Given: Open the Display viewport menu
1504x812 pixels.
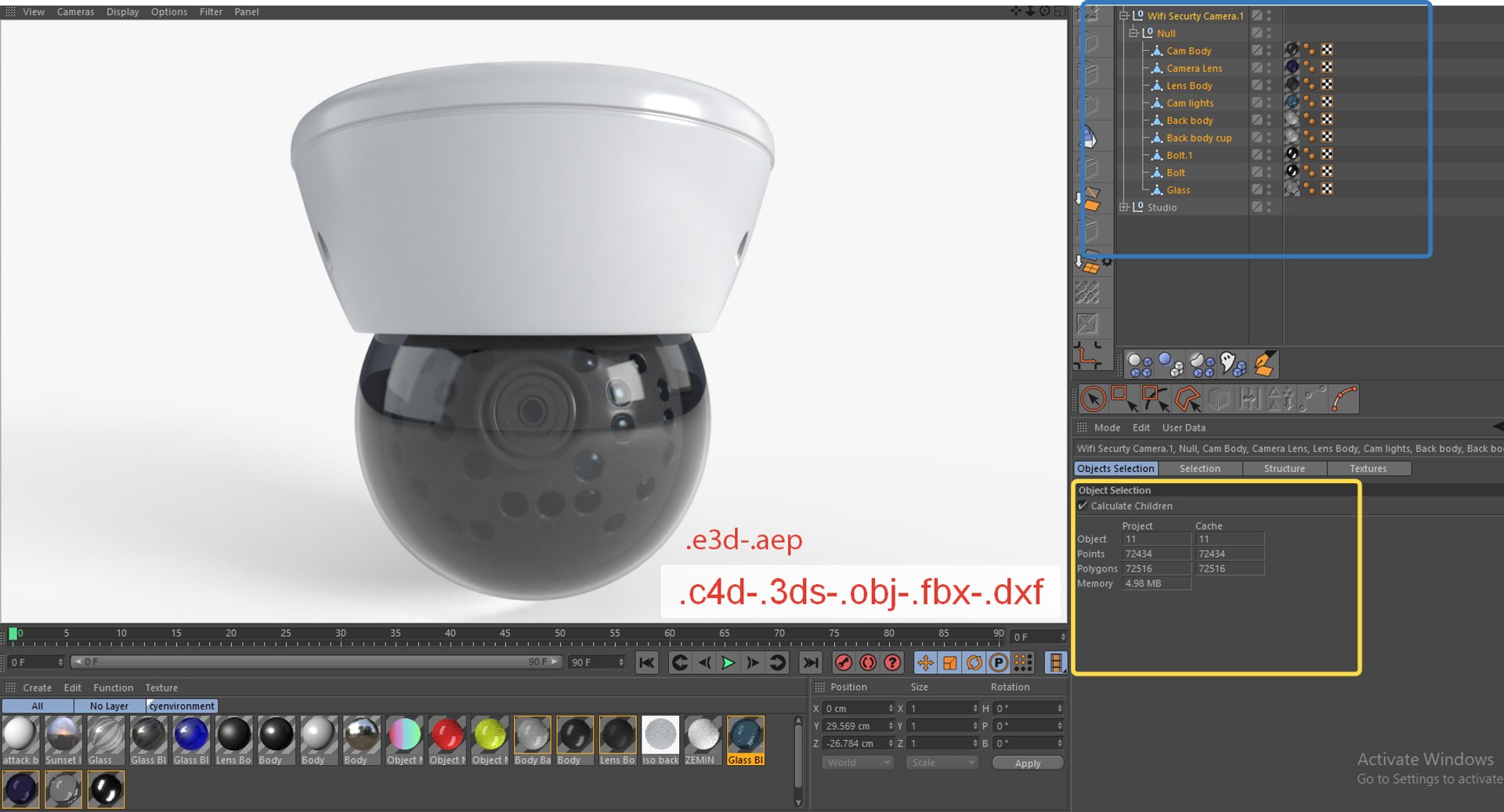Looking at the screenshot, I should click(x=122, y=12).
